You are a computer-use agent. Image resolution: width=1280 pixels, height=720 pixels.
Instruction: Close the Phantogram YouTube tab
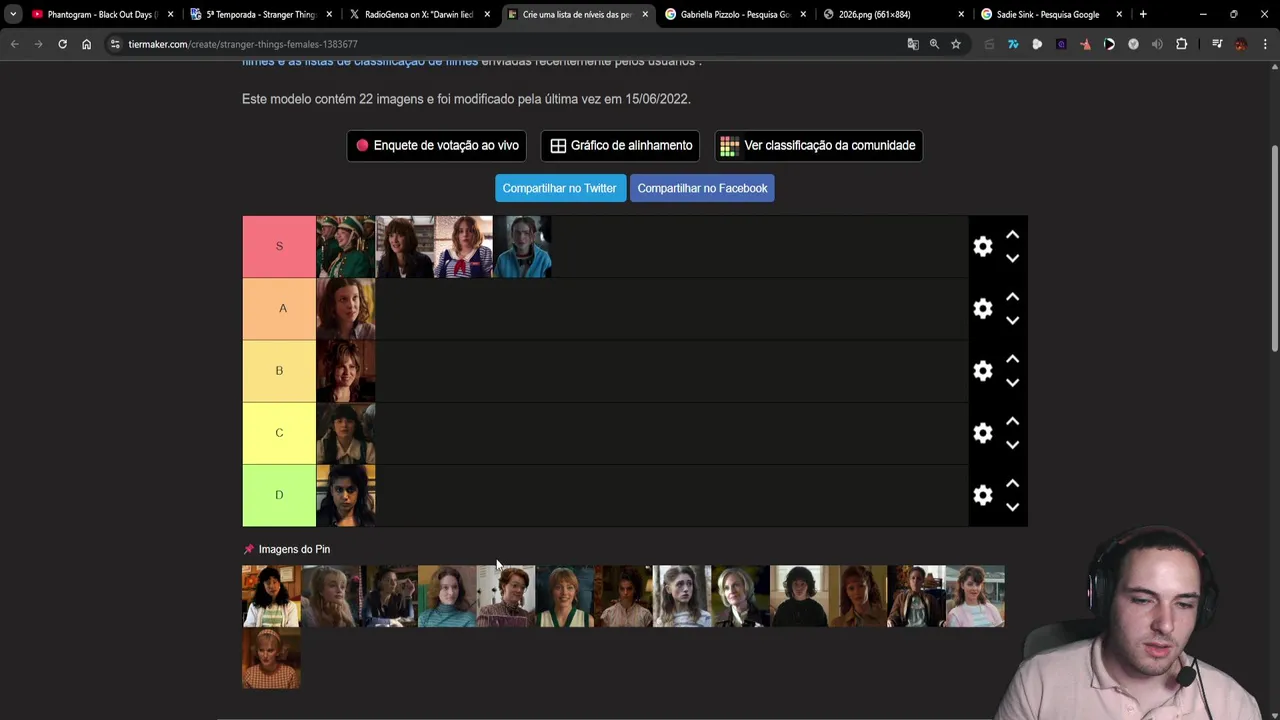170,14
